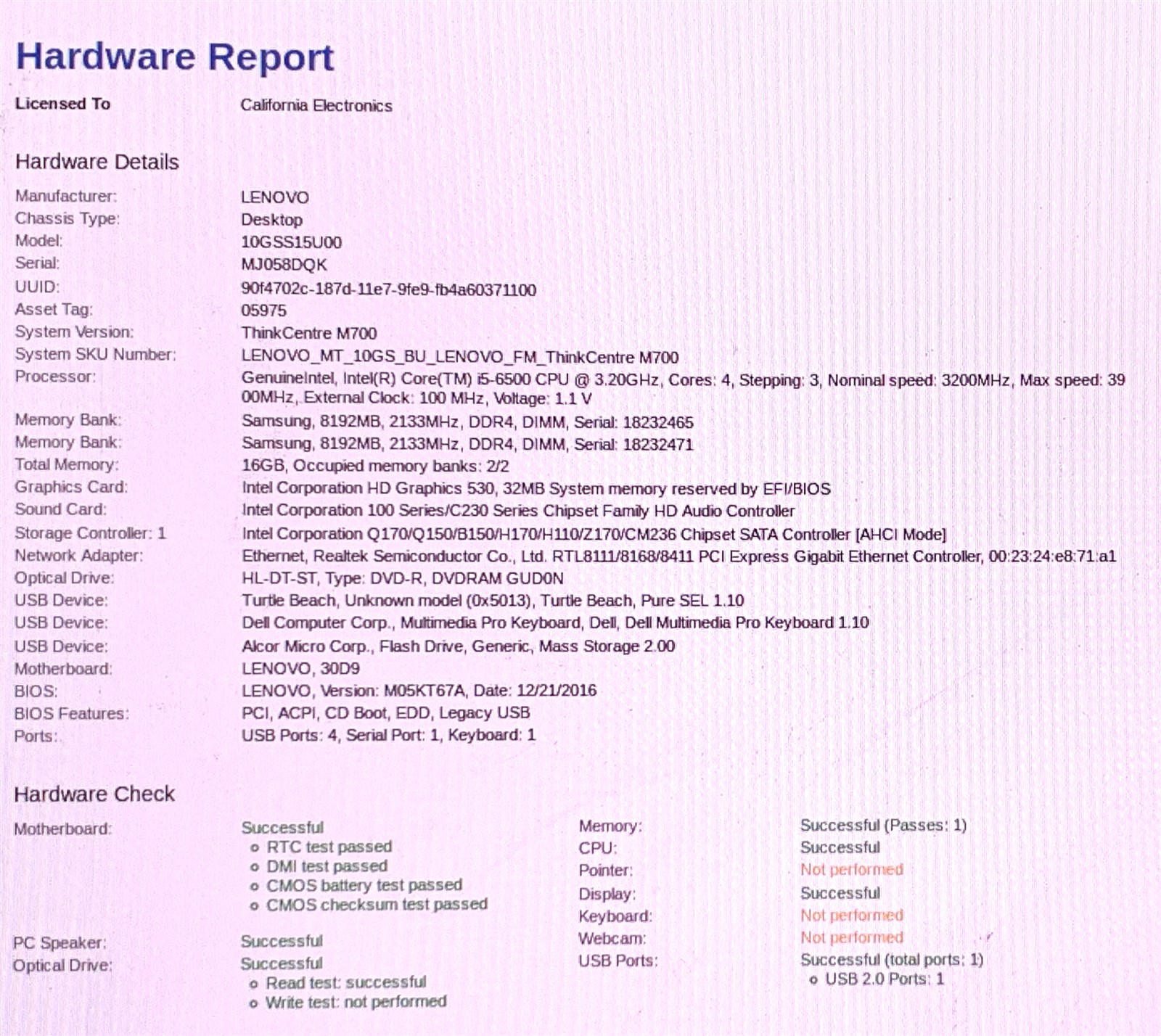
Task: Select the USB Ports Successful (total ports: 1)
Action: pos(892,960)
